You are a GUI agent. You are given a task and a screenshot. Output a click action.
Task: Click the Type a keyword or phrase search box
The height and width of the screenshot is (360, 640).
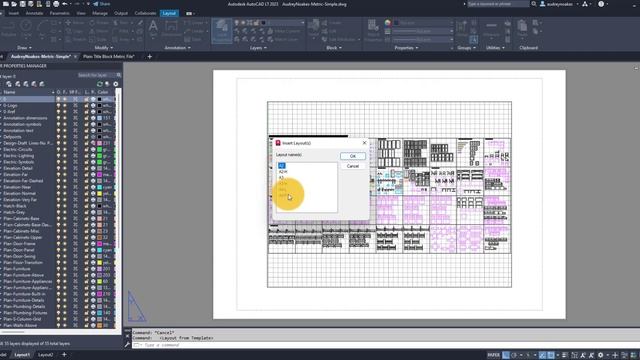coord(498,4)
